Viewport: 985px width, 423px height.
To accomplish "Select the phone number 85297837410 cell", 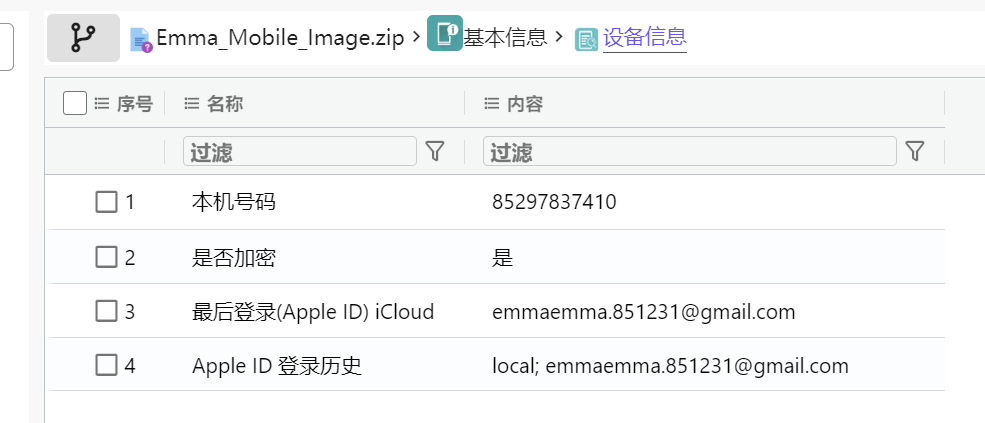I will coord(554,202).
